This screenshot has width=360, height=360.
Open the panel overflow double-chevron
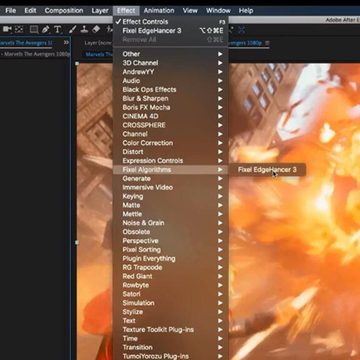[x=66, y=43]
